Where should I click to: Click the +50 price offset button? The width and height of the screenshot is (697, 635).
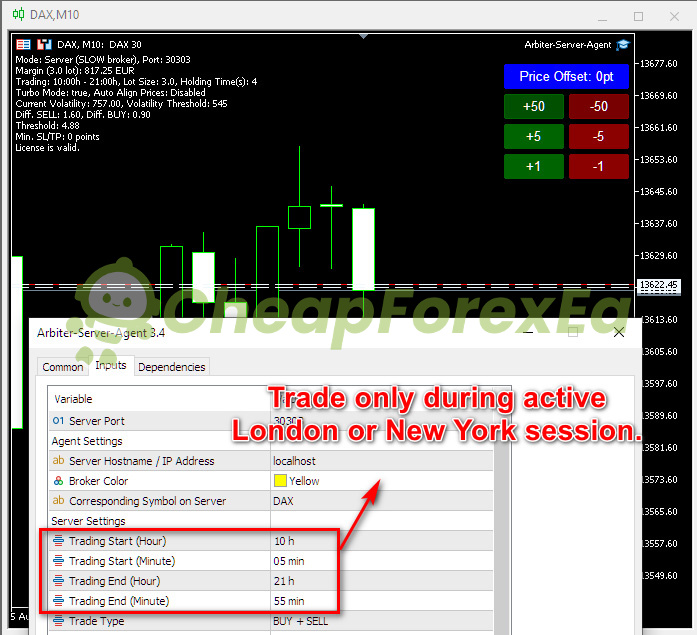533,106
